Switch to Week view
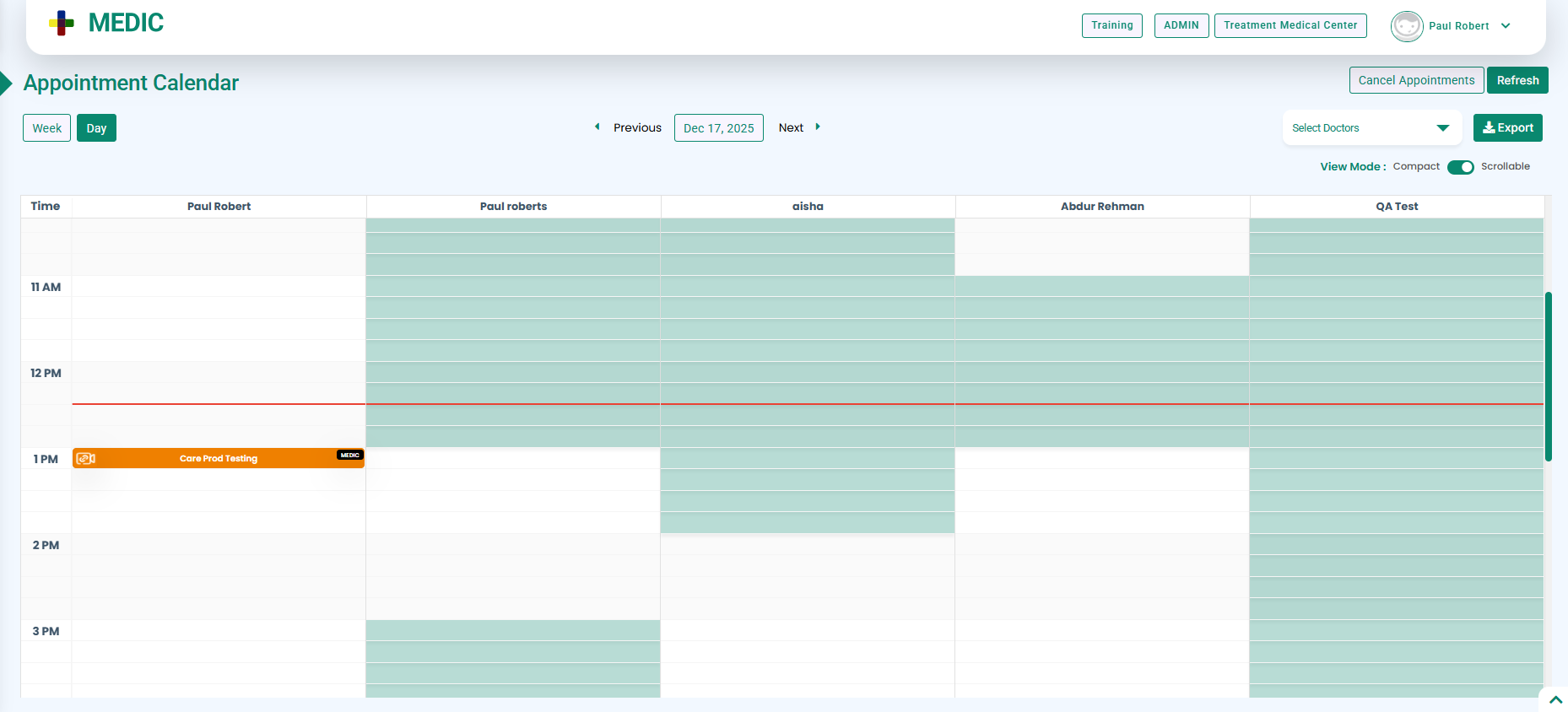The height and width of the screenshot is (712, 1568). click(x=46, y=128)
